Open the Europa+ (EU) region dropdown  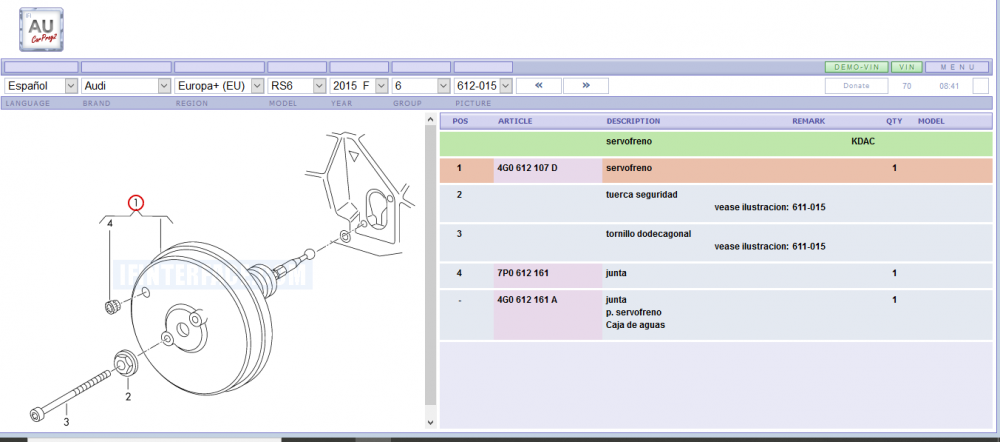[219, 85]
